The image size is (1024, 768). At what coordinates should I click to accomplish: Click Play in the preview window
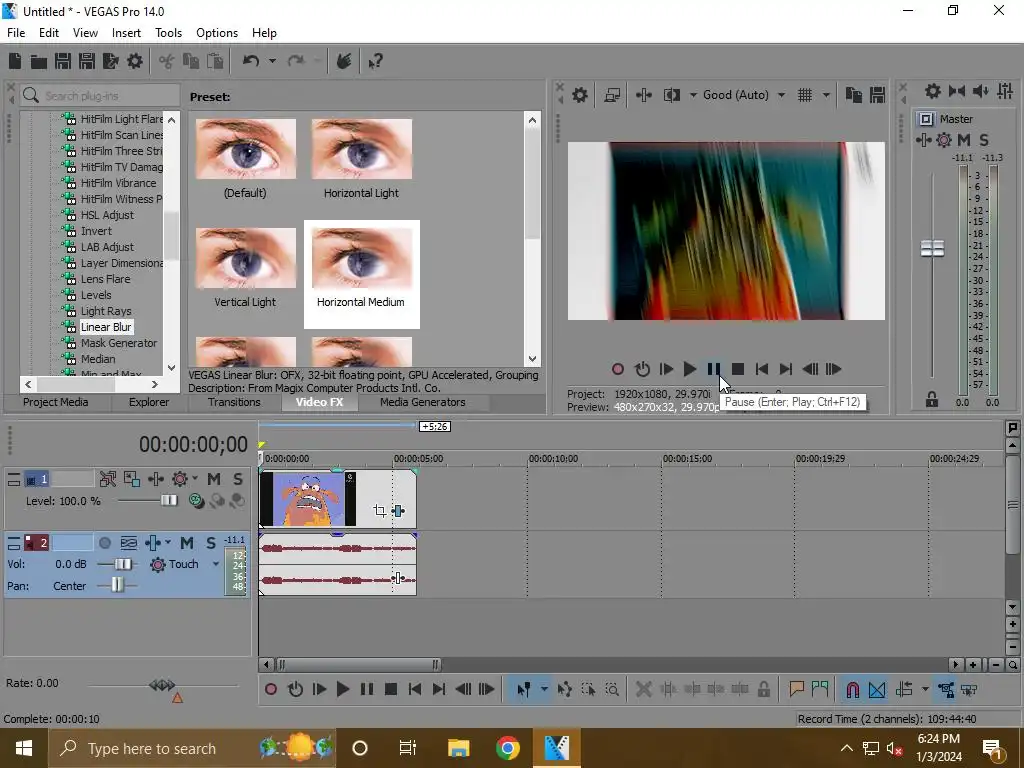pyautogui.click(x=690, y=369)
